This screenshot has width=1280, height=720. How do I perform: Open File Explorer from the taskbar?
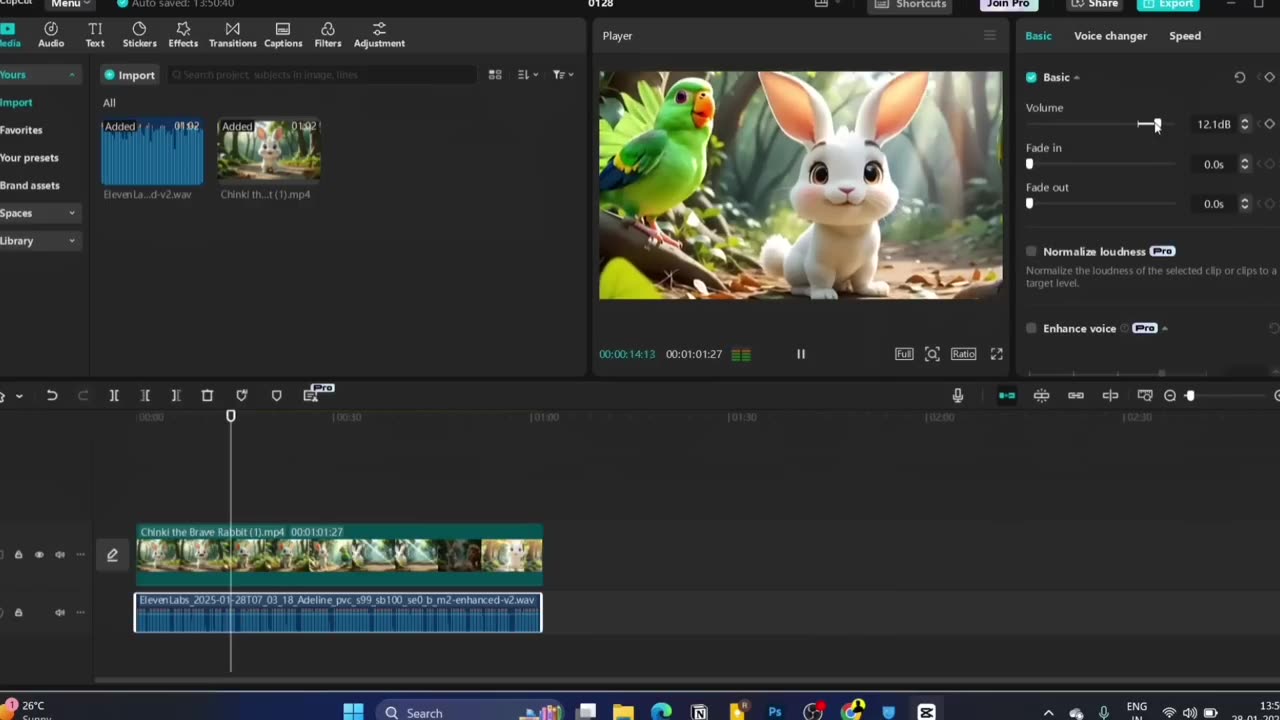point(623,712)
